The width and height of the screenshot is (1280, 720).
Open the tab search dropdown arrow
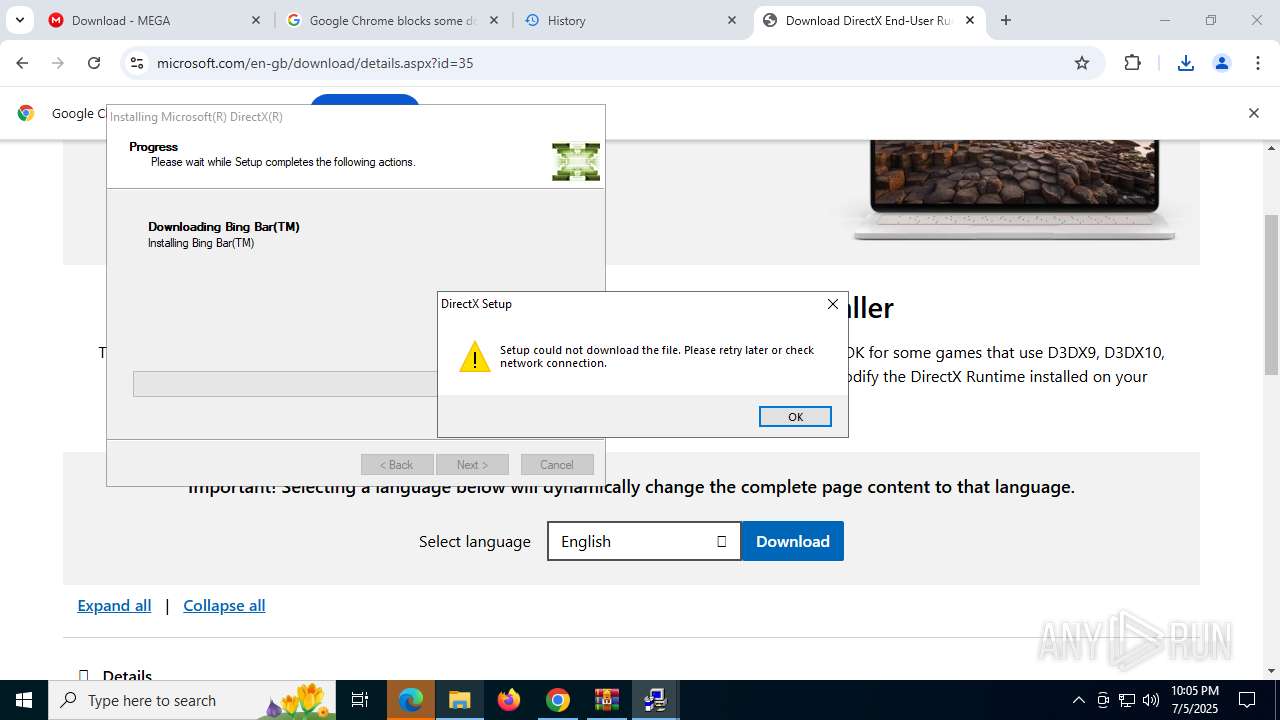click(19, 20)
